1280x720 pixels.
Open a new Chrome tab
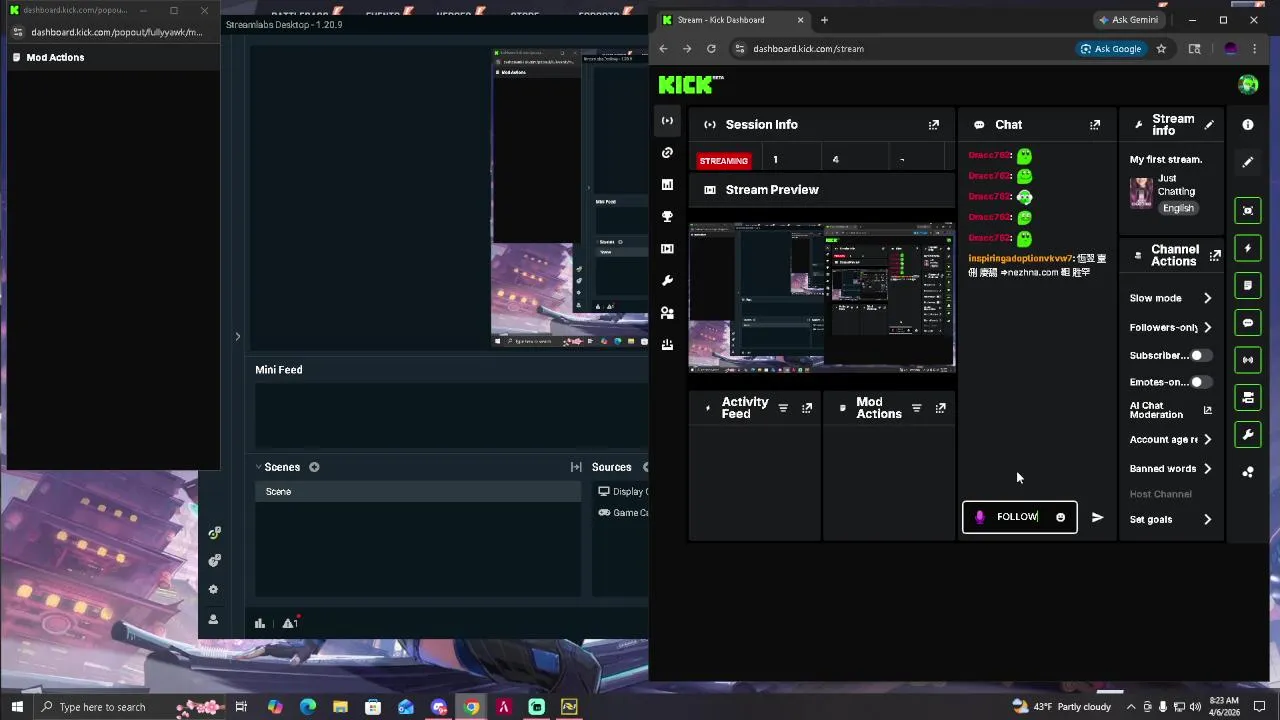(824, 20)
